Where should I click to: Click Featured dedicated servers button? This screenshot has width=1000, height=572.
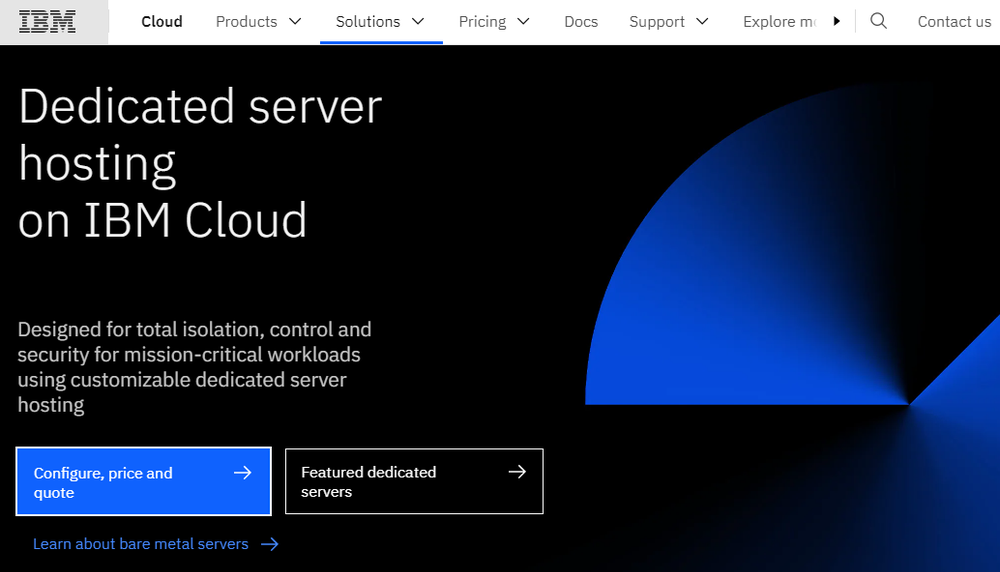click(414, 481)
